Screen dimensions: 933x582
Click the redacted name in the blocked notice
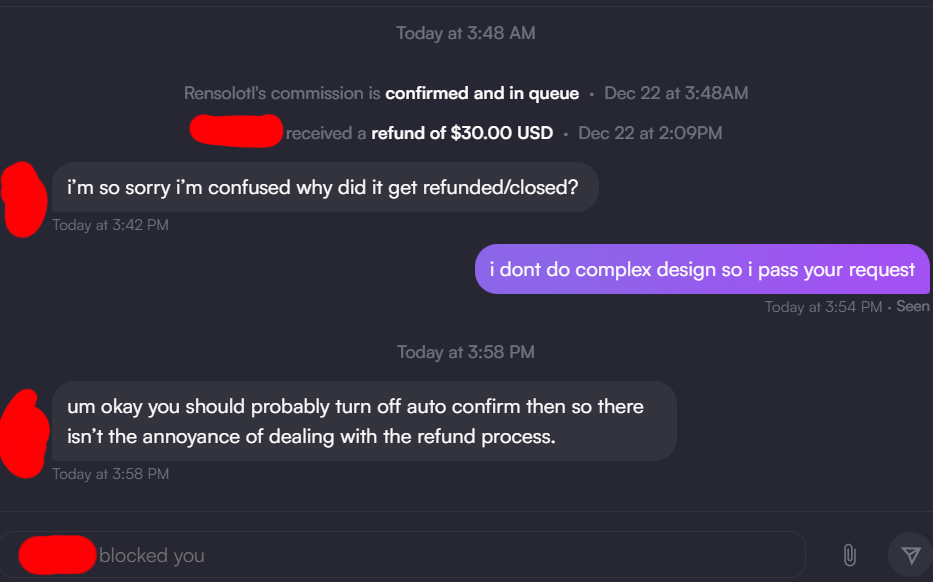pos(57,554)
